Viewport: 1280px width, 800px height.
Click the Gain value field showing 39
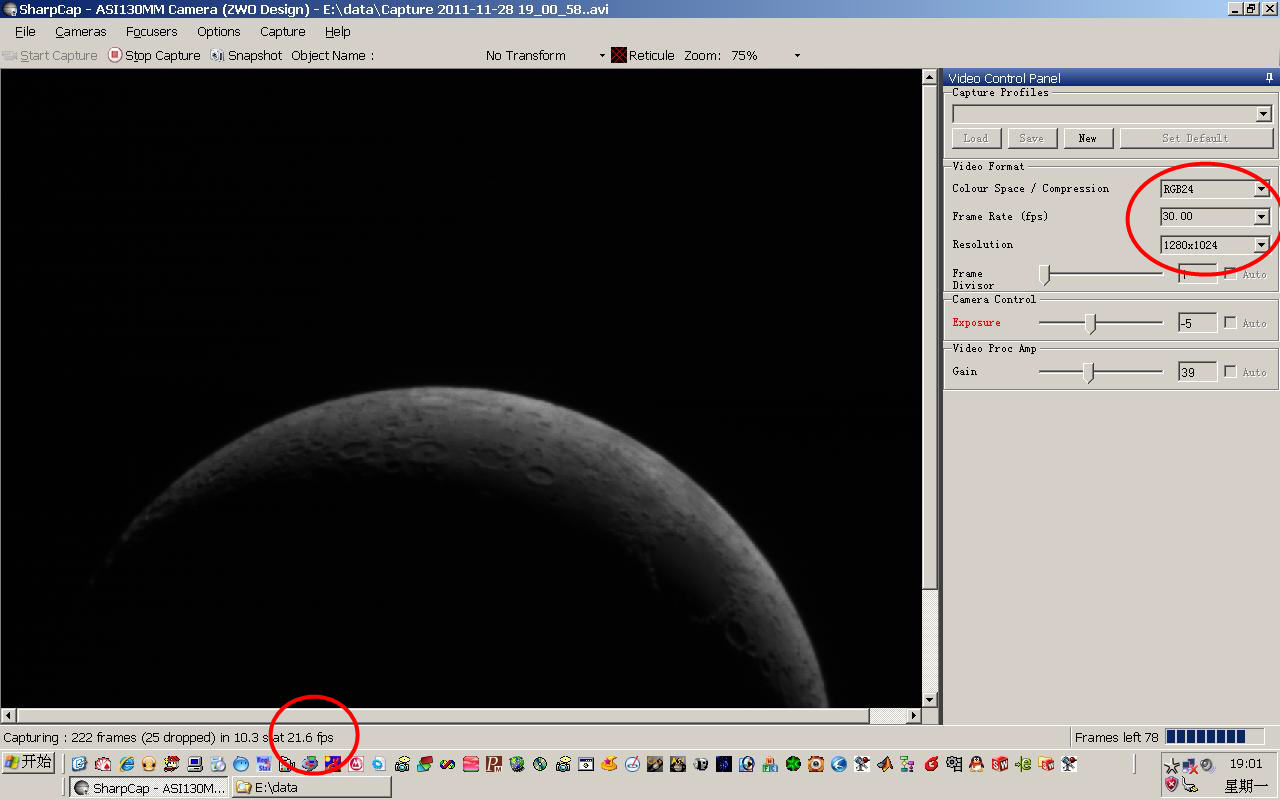[1198, 371]
